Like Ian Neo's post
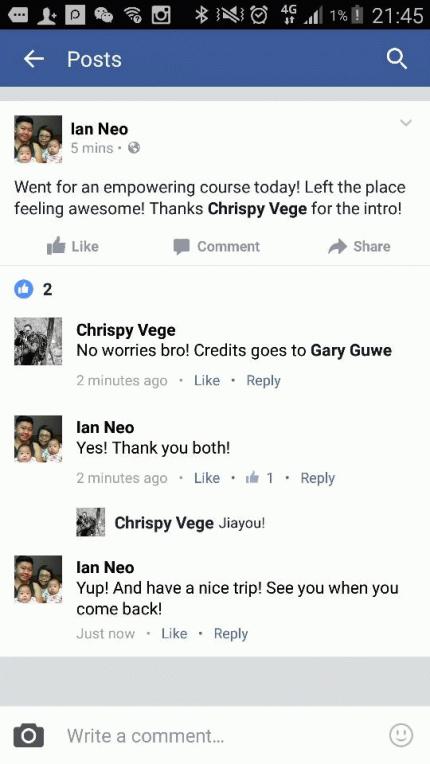Image resolution: width=430 pixels, height=764 pixels. [x=73, y=247]
